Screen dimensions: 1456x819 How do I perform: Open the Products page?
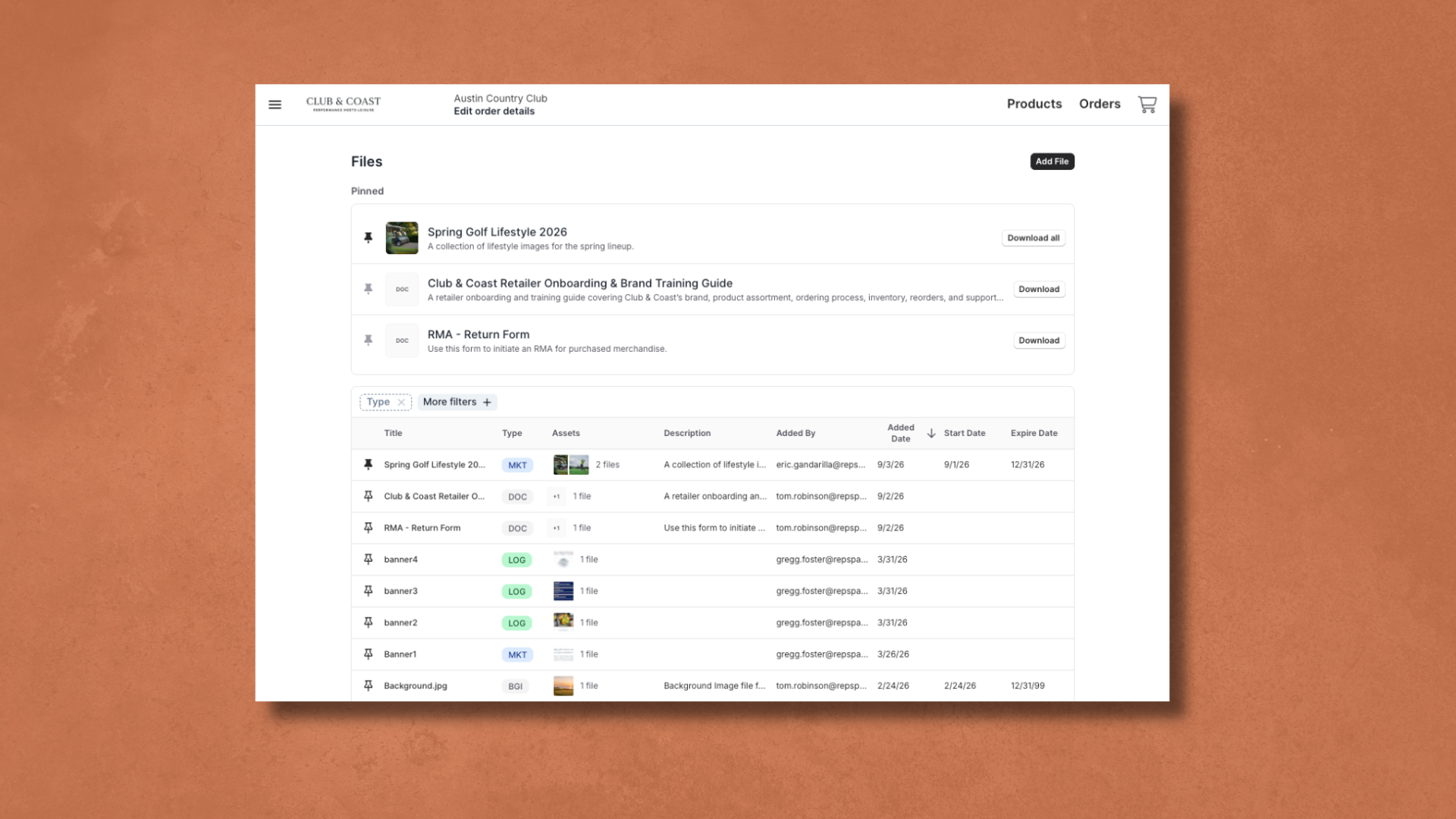(x=1034, y=104)
